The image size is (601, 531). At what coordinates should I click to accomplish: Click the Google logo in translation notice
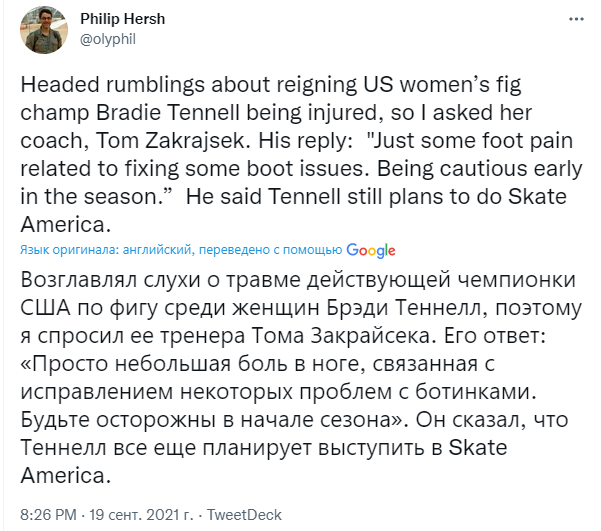coord(372,250)
